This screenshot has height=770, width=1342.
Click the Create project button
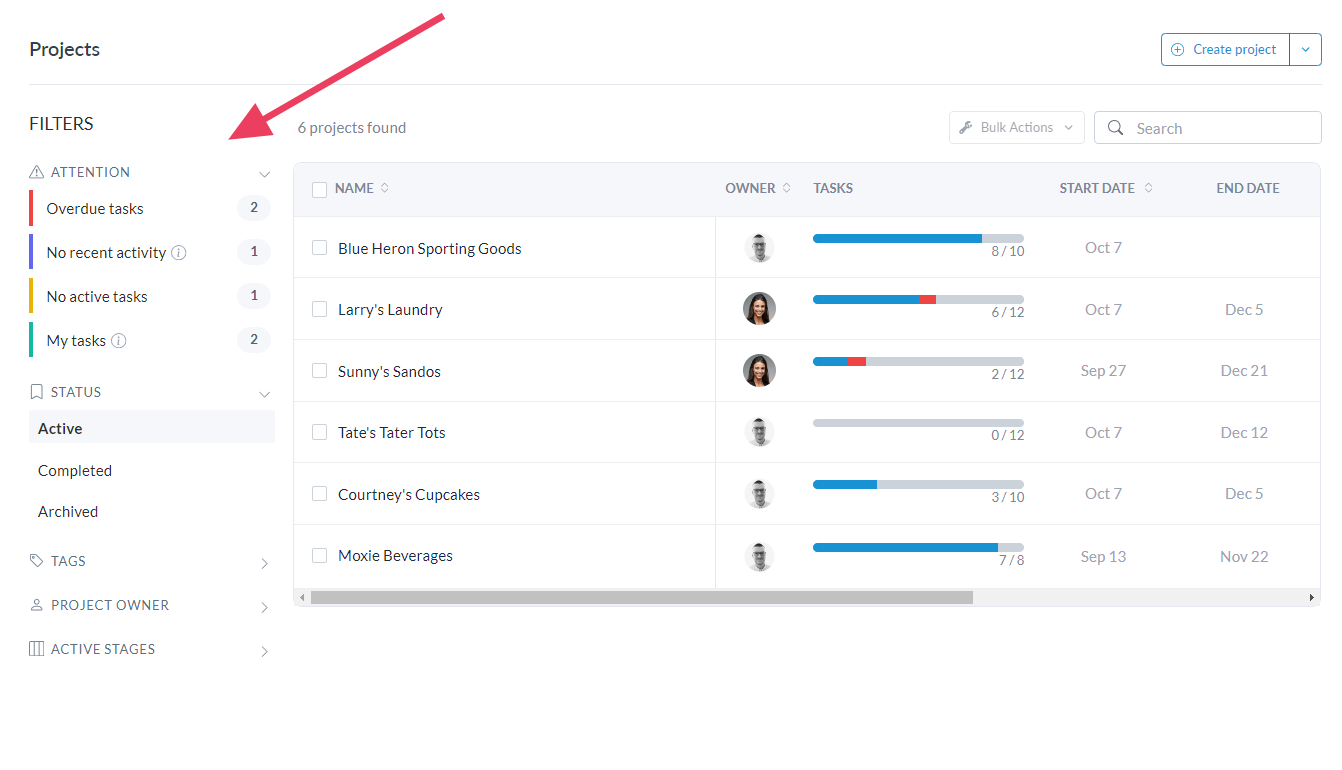tap(1225, 49)
